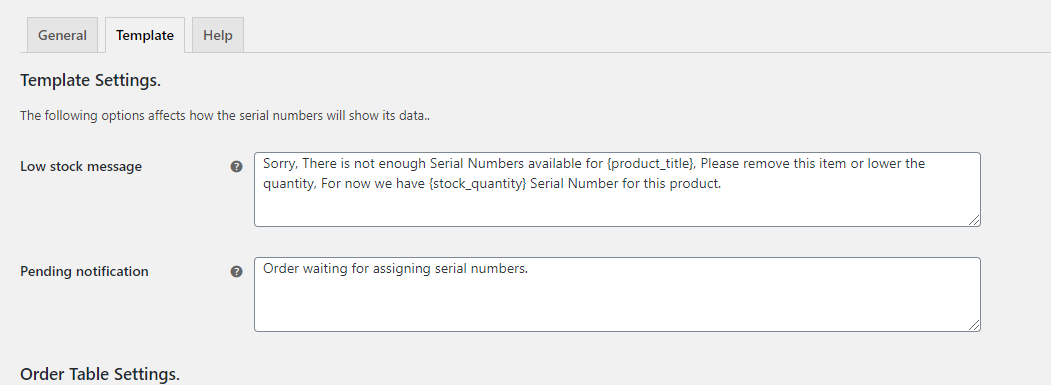
Task: Grab resize handle of Pending notification box
Action: [974, 325]
